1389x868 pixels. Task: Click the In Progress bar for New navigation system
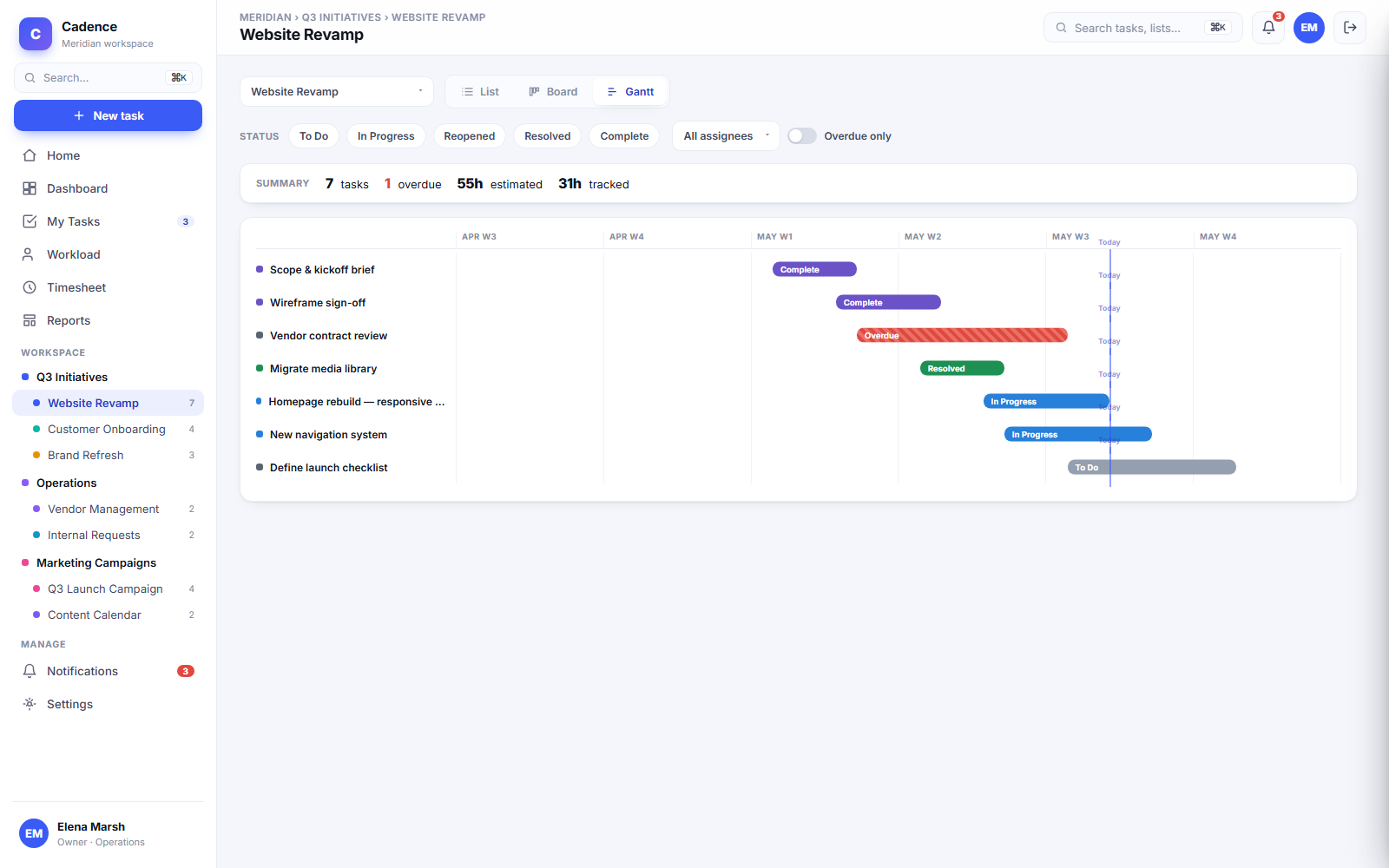click(1078, 434)
